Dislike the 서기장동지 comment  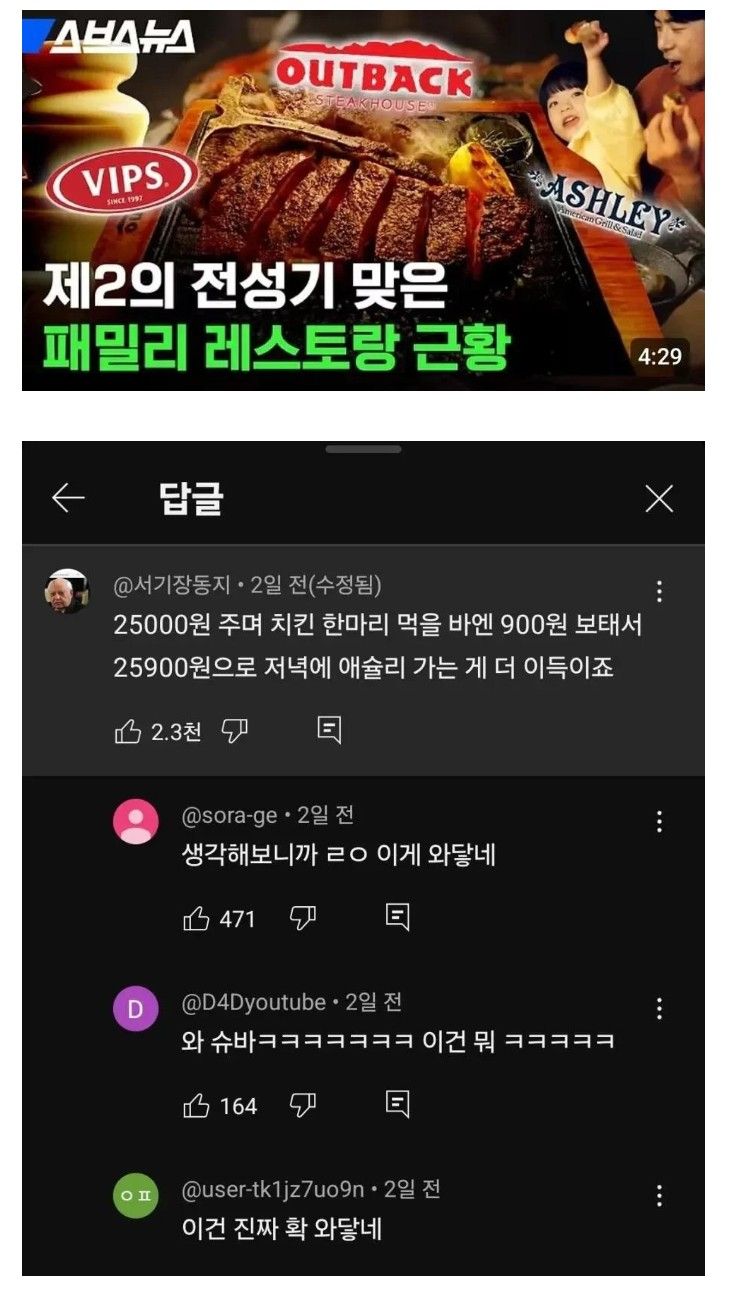point(234,732)
